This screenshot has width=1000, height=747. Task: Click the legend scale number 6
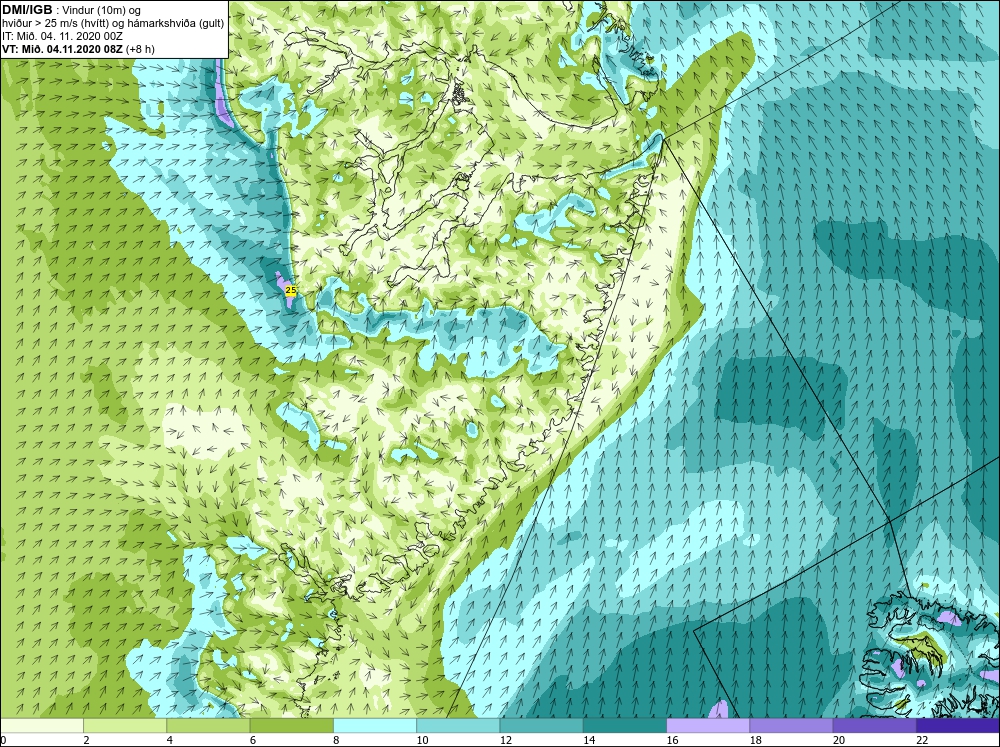(253, 740)
